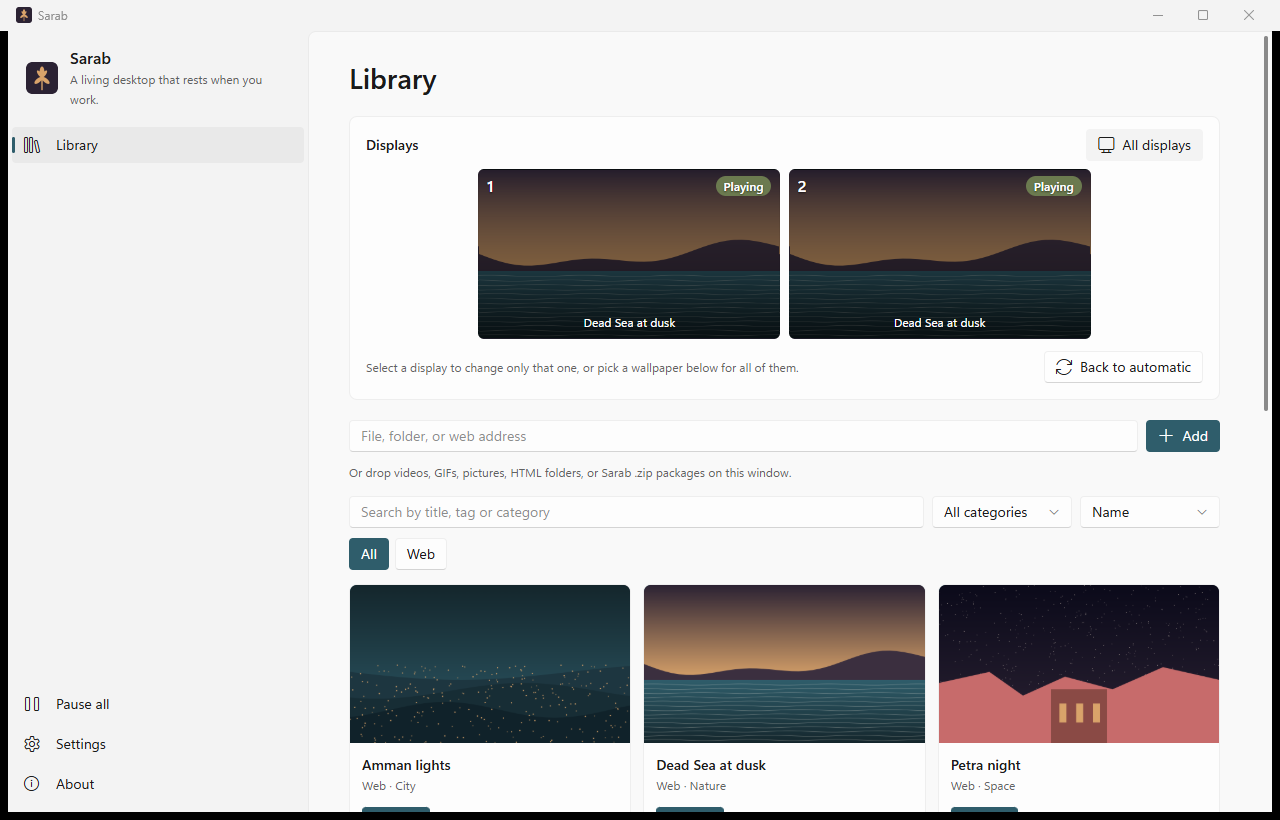This screenshot has height=820, width=1280.
Task: Maximize the Sarab window
Action: coord(1203,15)
